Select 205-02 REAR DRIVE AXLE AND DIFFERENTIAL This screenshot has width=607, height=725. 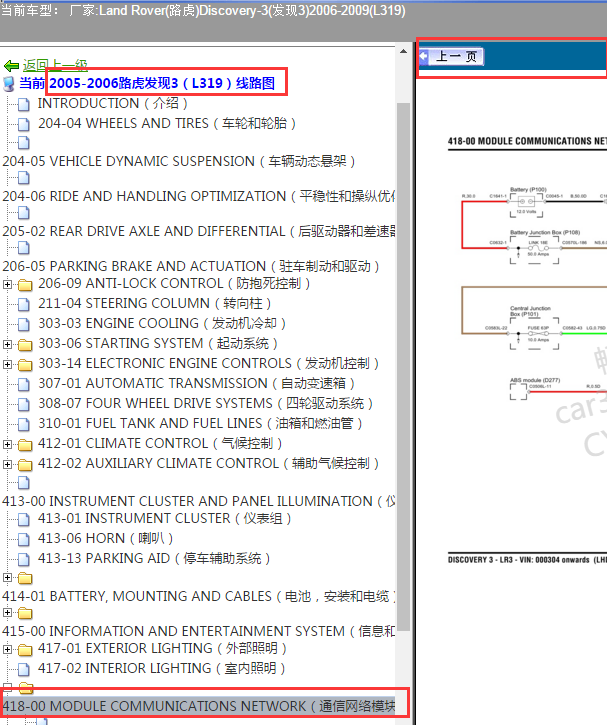coord(199,232)
